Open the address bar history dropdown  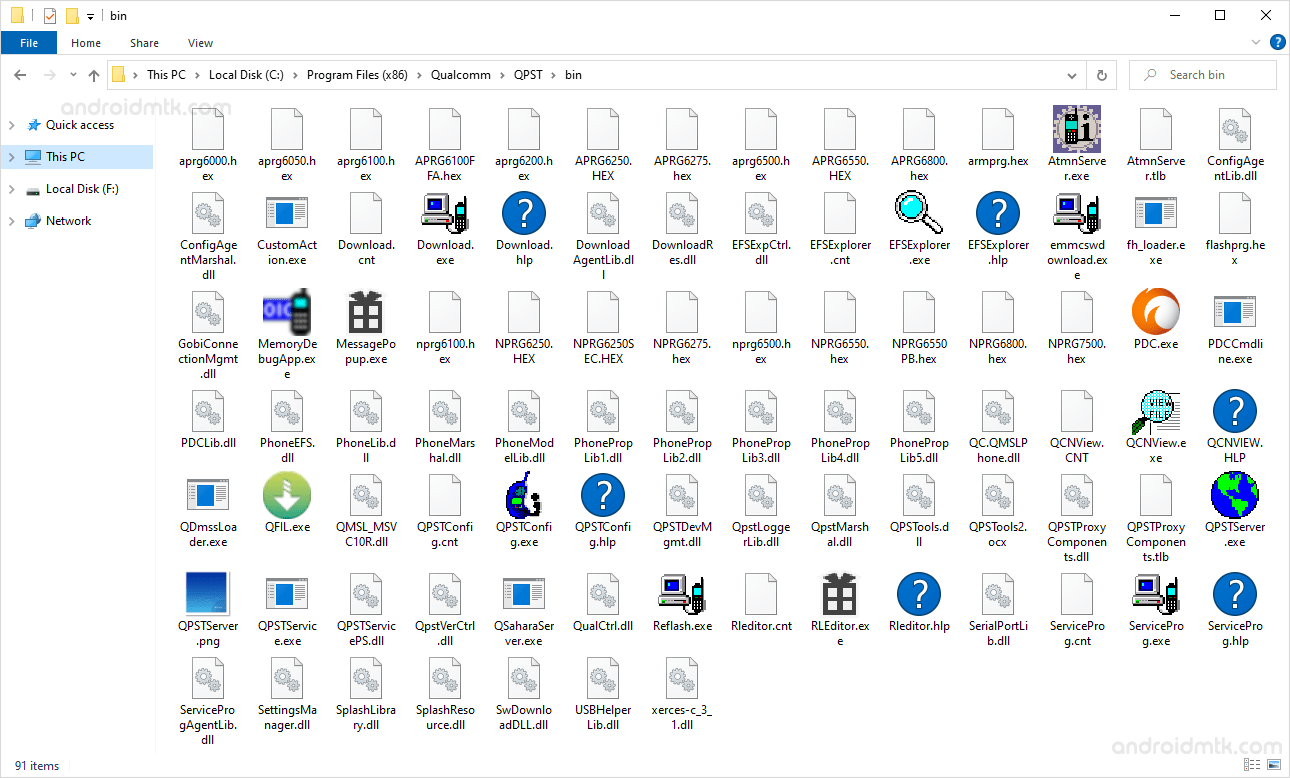[1072, 75]
